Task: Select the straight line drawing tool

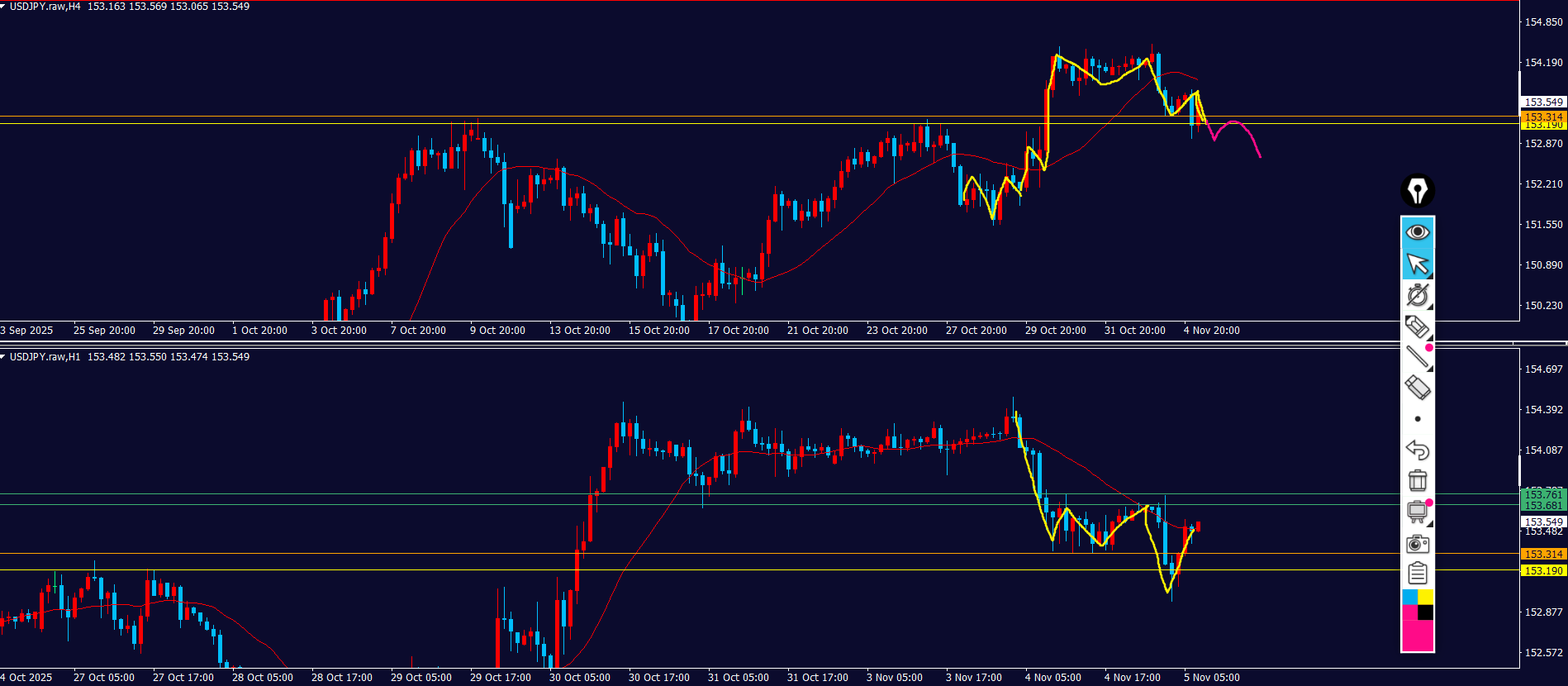Action: tap(1418, 357)
